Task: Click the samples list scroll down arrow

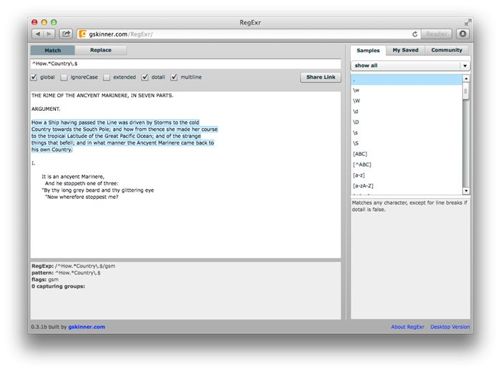Action: point(466,191)
